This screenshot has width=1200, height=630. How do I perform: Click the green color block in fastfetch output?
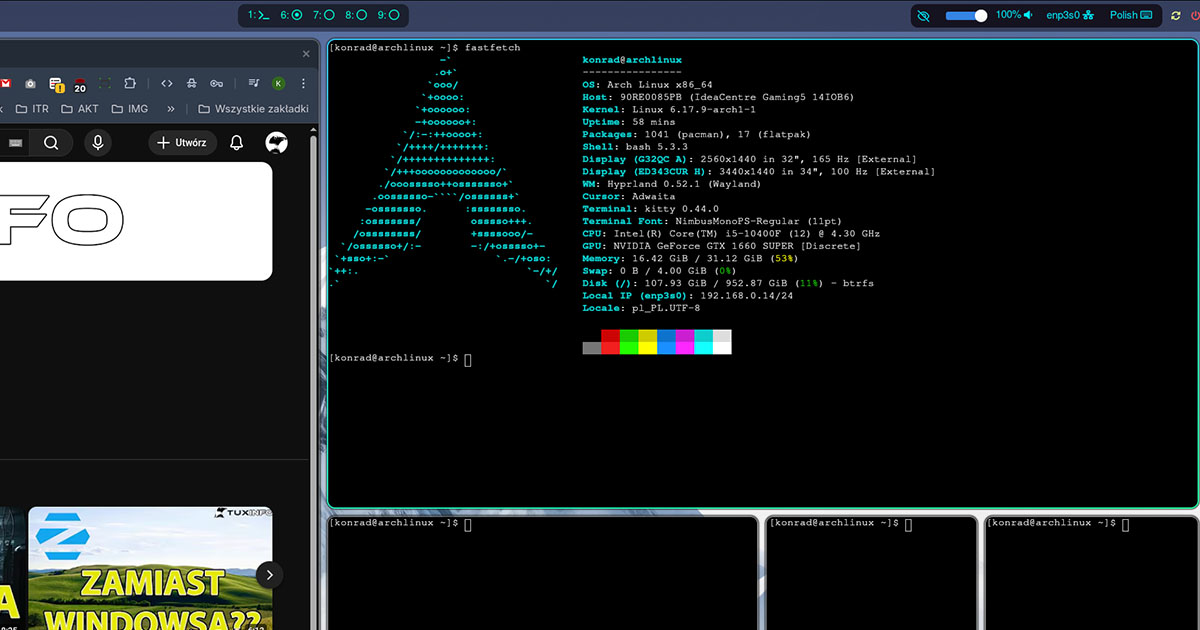[x=629, y=342]
